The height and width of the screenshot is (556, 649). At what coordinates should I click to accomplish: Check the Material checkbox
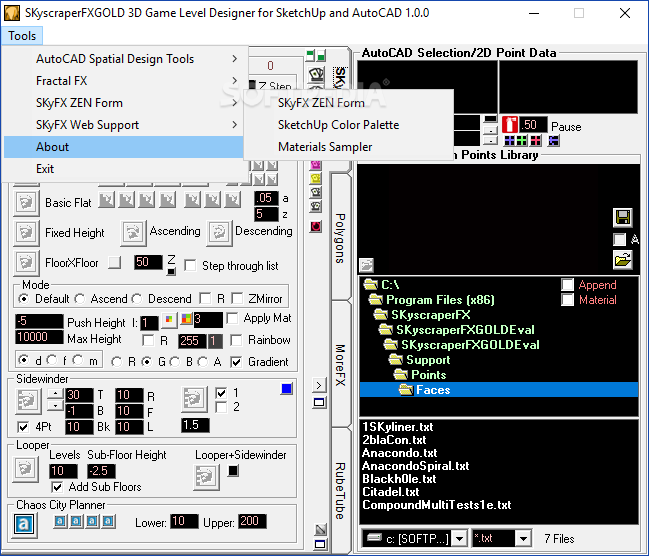(x=567, y=299)
